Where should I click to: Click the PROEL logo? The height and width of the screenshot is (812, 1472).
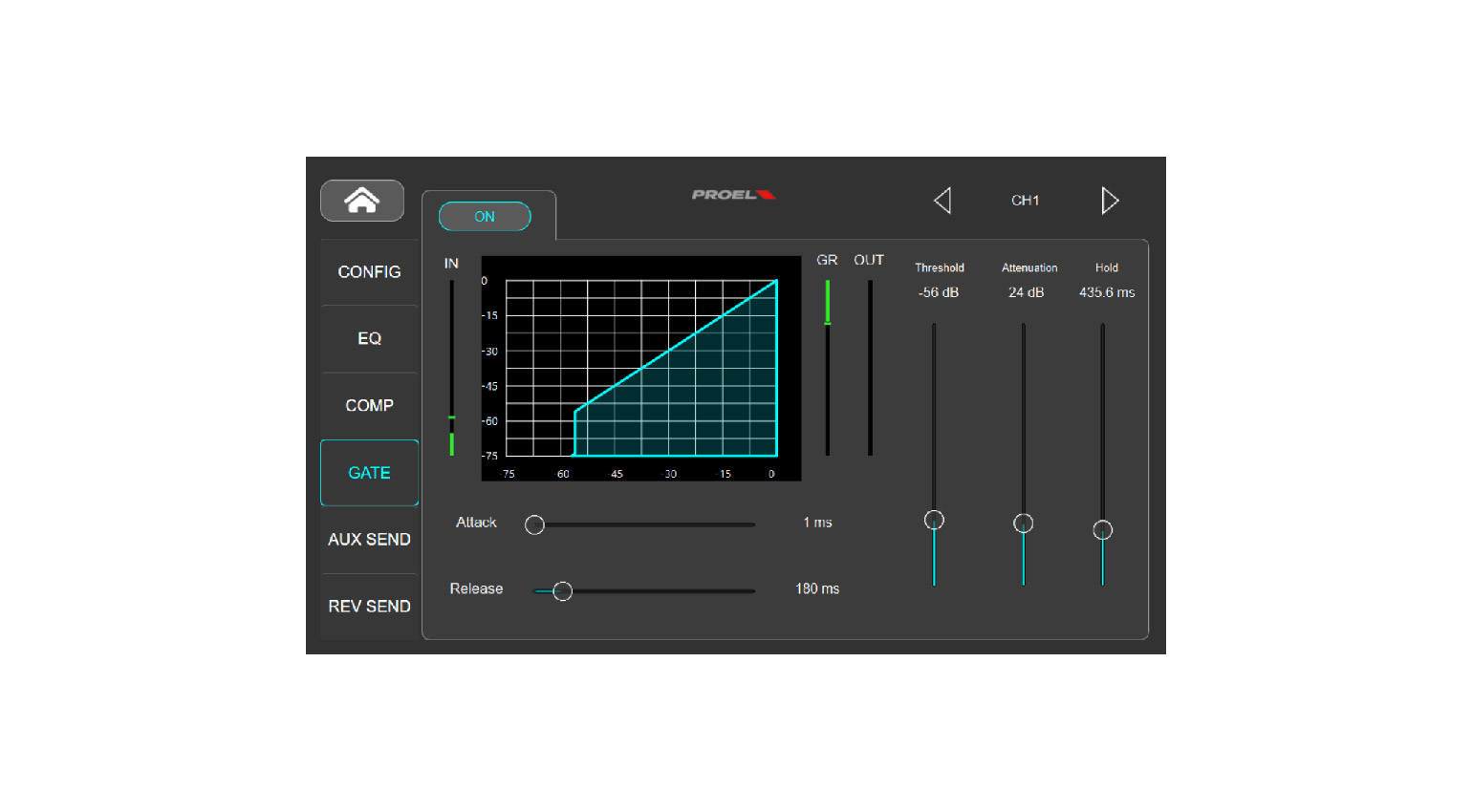(x=732, y=195)
